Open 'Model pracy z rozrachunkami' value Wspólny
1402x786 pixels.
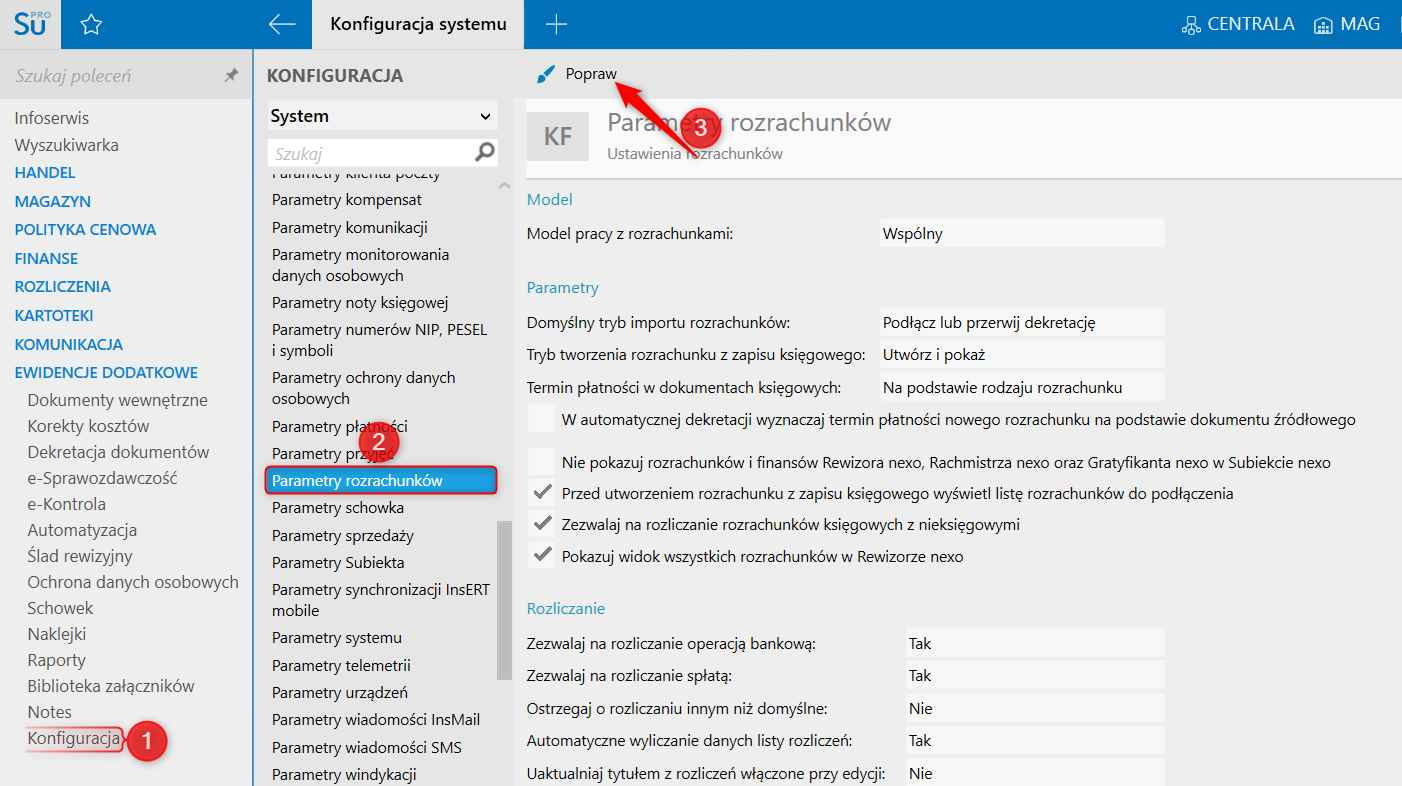1021,234
